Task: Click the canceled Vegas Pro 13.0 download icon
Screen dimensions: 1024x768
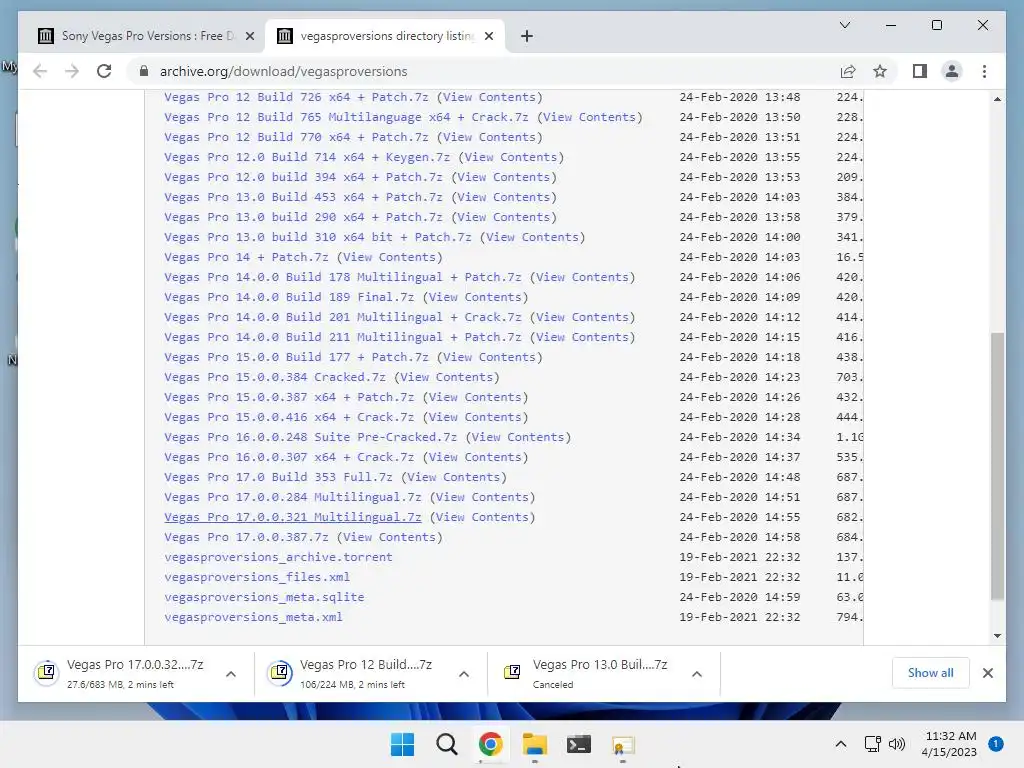Action: (513, 672)
